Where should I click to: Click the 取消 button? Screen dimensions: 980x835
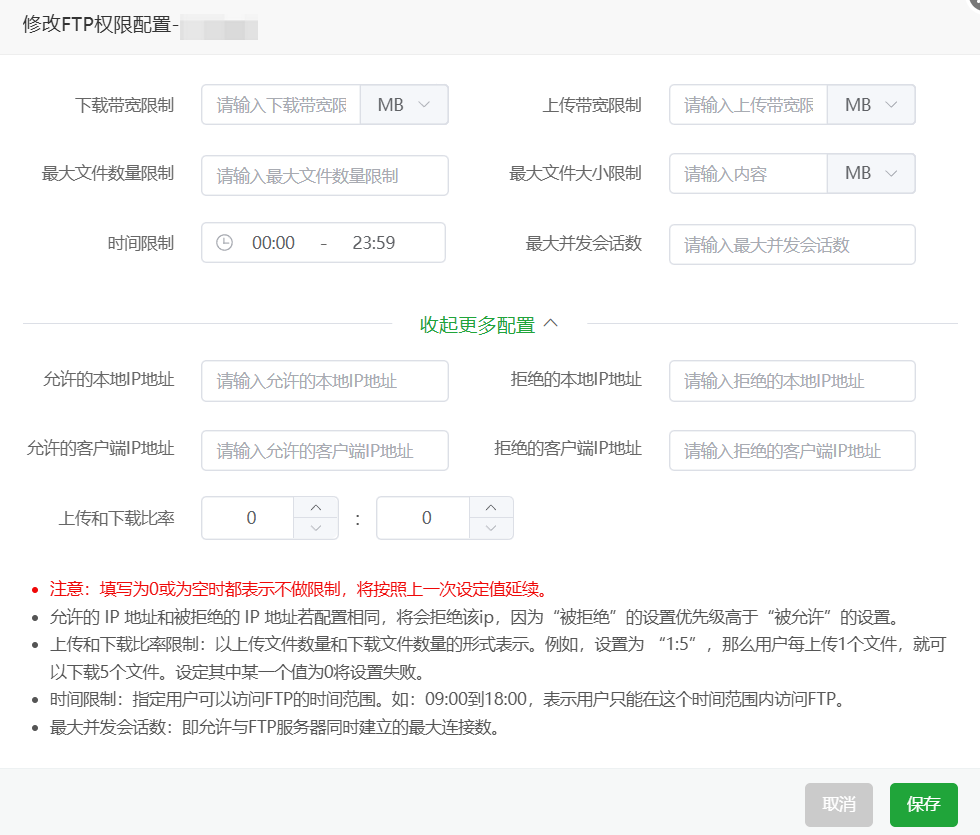839,804
